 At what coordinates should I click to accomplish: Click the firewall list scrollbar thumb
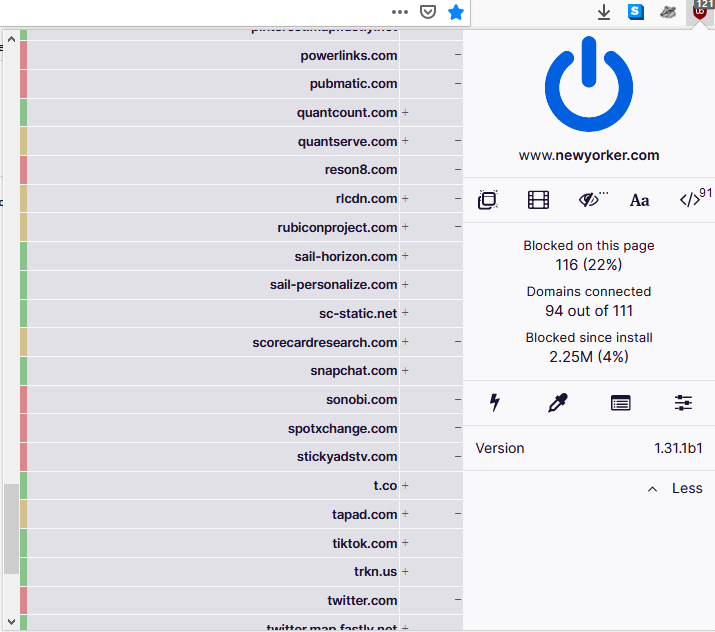[x=11, y=529]
